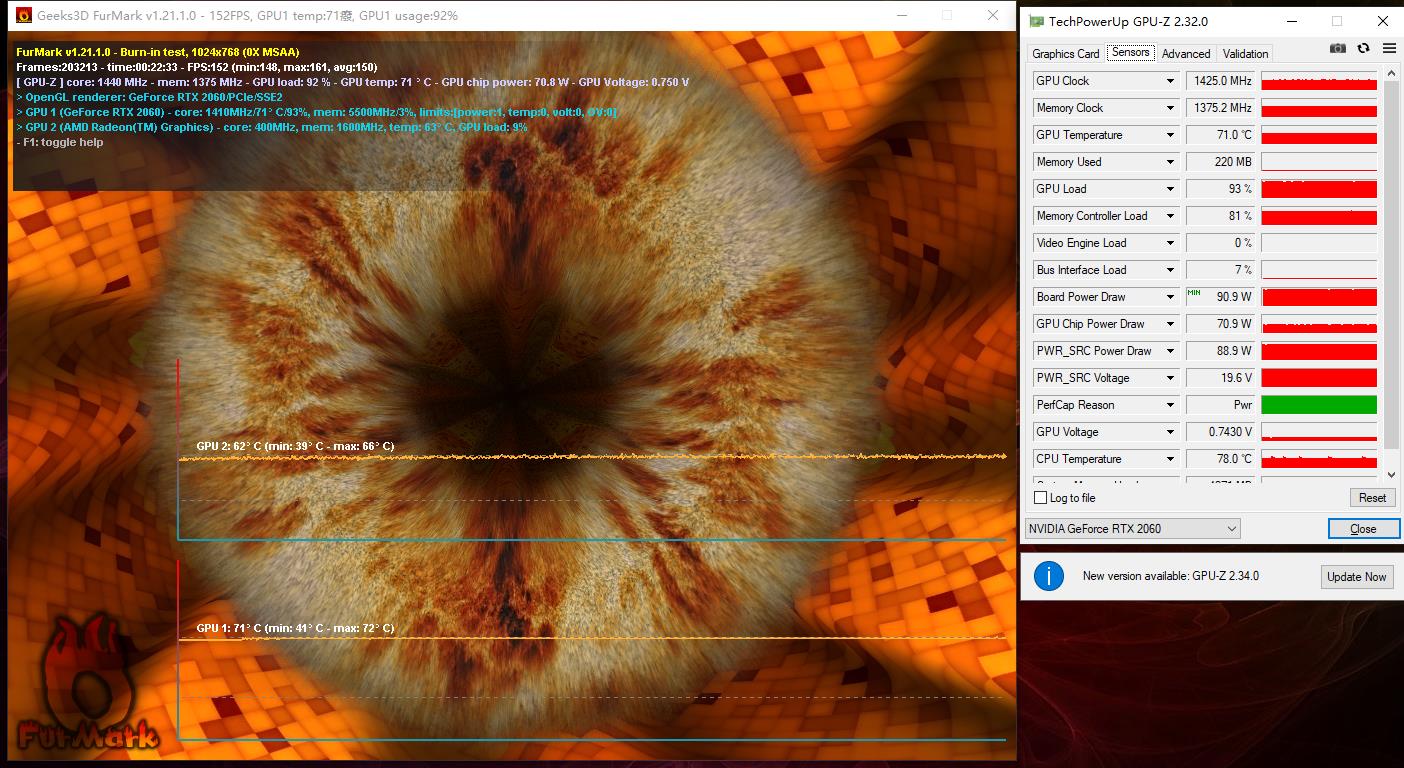Viewport: 1404px width, 768px height.
Task: Enable the Log to file checkbox
Action: point(1040,498)
